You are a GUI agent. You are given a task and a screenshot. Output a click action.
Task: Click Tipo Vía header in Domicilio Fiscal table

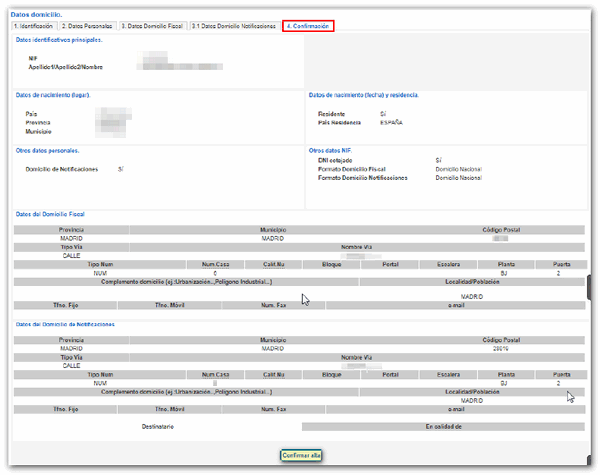click(x=71, y=247)
